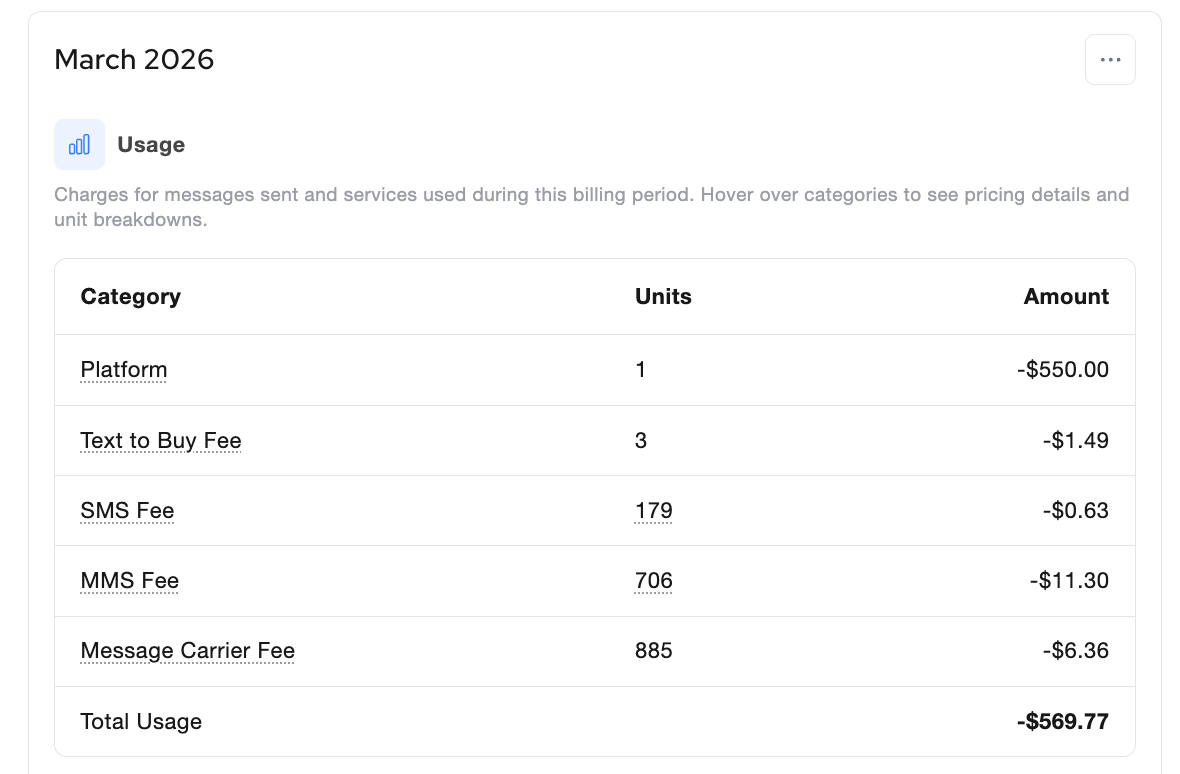This screenshot has width=1180, height=774.
Task: Click the MMS Fee amount -$11.30
Action: (x=1068, y=581)
